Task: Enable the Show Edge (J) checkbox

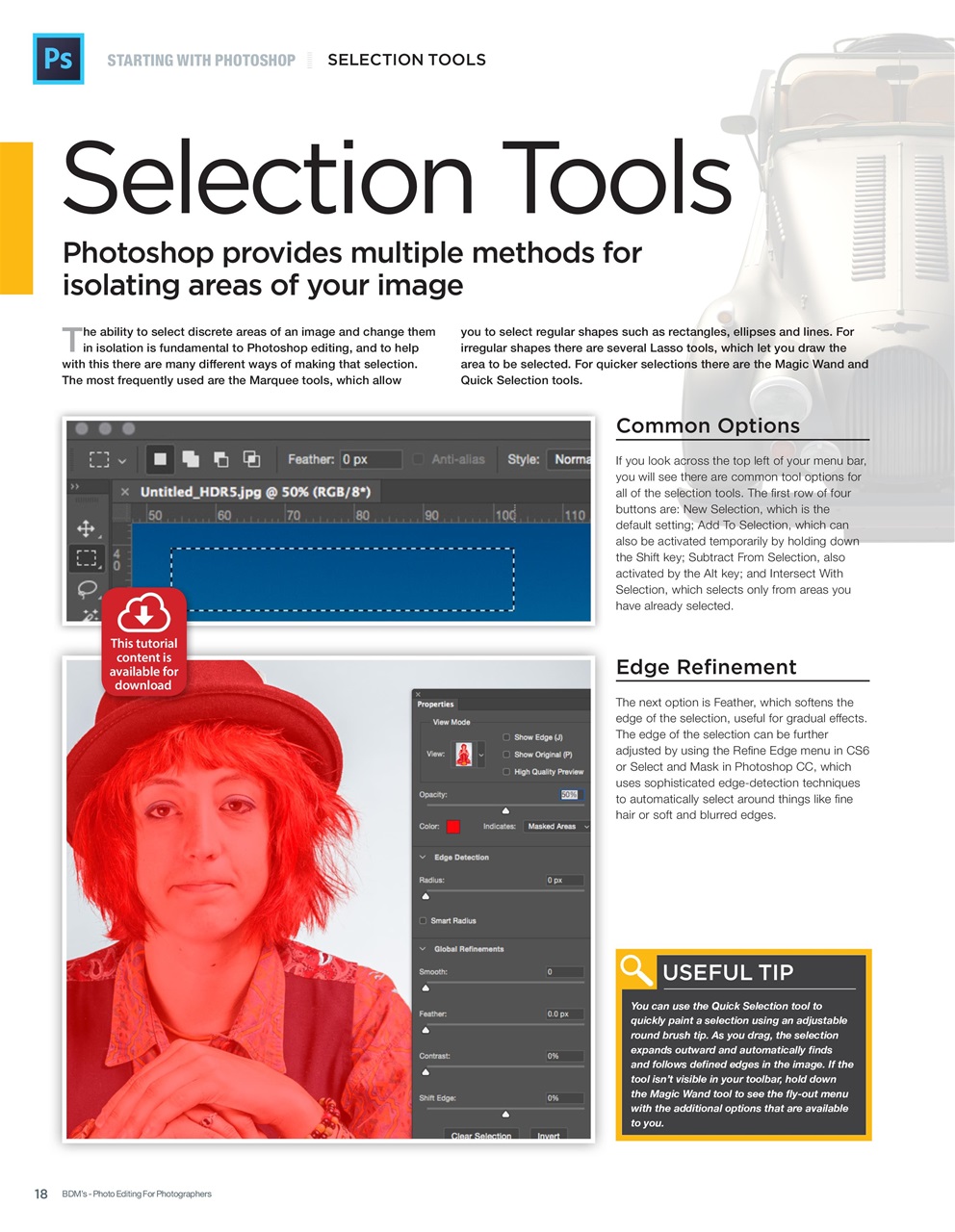Action: pos(505,737)
